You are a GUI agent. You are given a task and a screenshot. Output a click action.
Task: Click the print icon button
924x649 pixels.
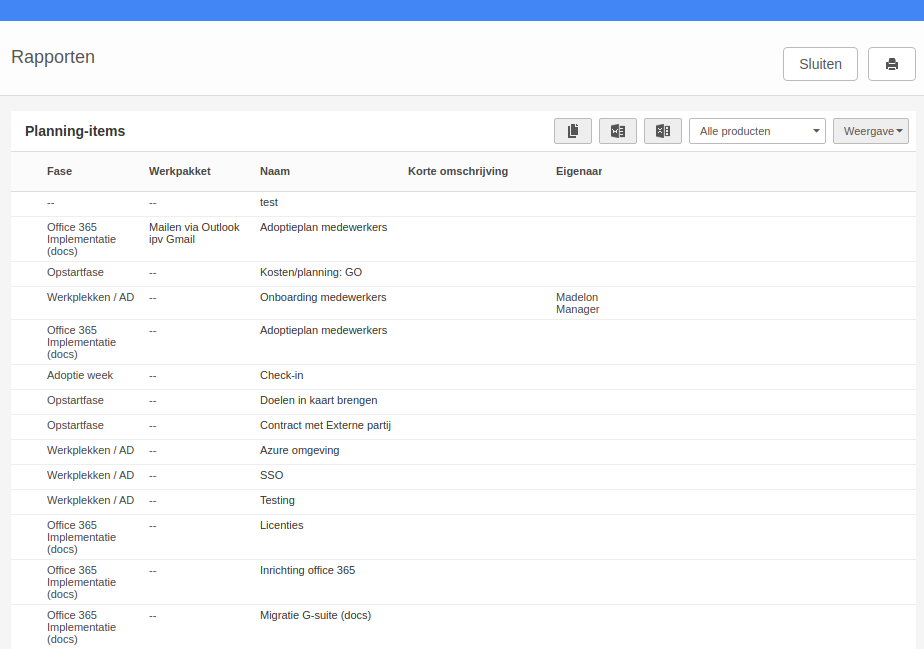891,64
